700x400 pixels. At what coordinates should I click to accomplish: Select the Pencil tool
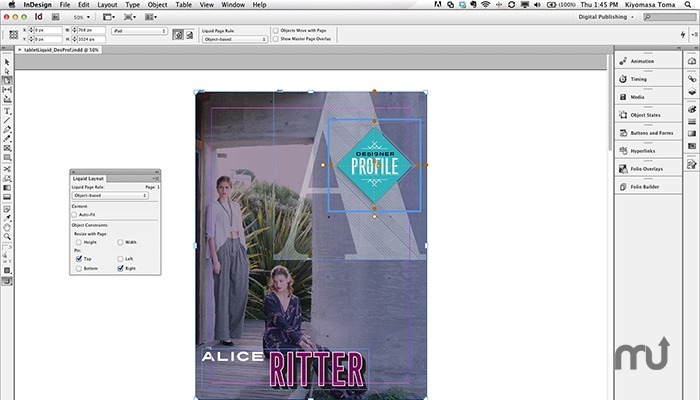(x=7, y=138)
